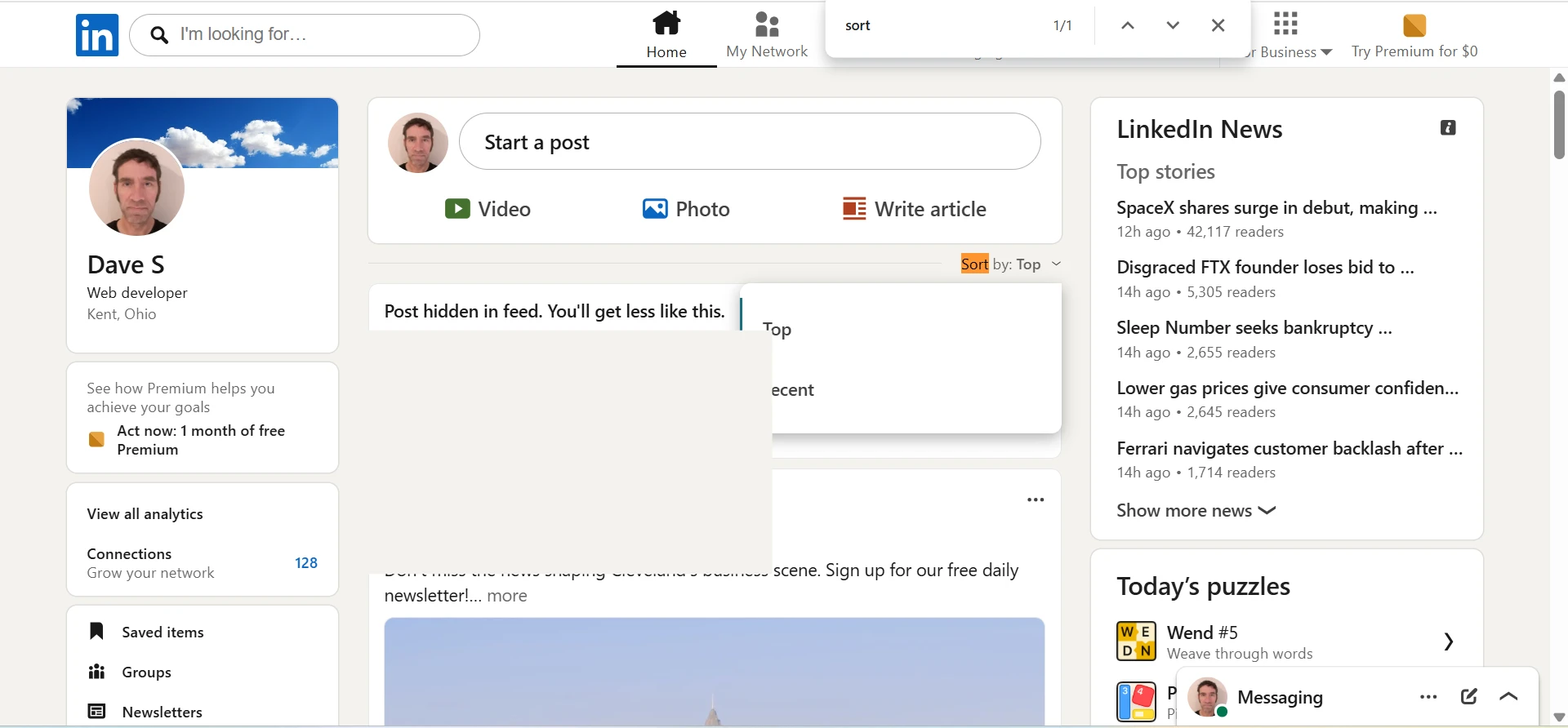The width and height of the screenshot is (1568, 728).
Task: Open View all analytics
Action: (x=145, y=514)
